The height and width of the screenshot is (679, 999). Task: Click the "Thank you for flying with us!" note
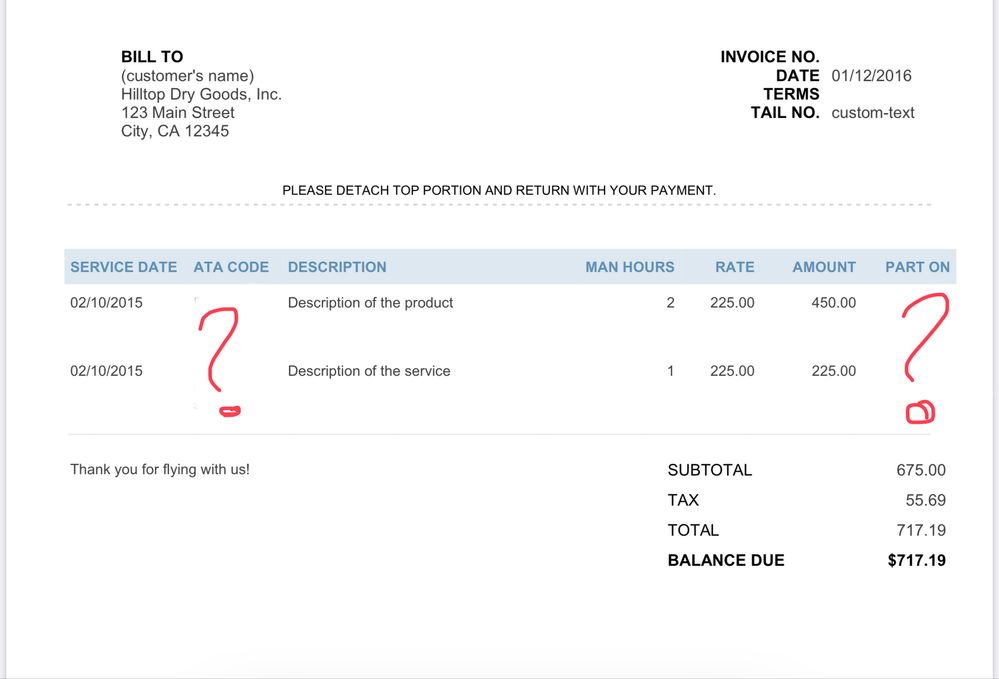tap(160, 468)
